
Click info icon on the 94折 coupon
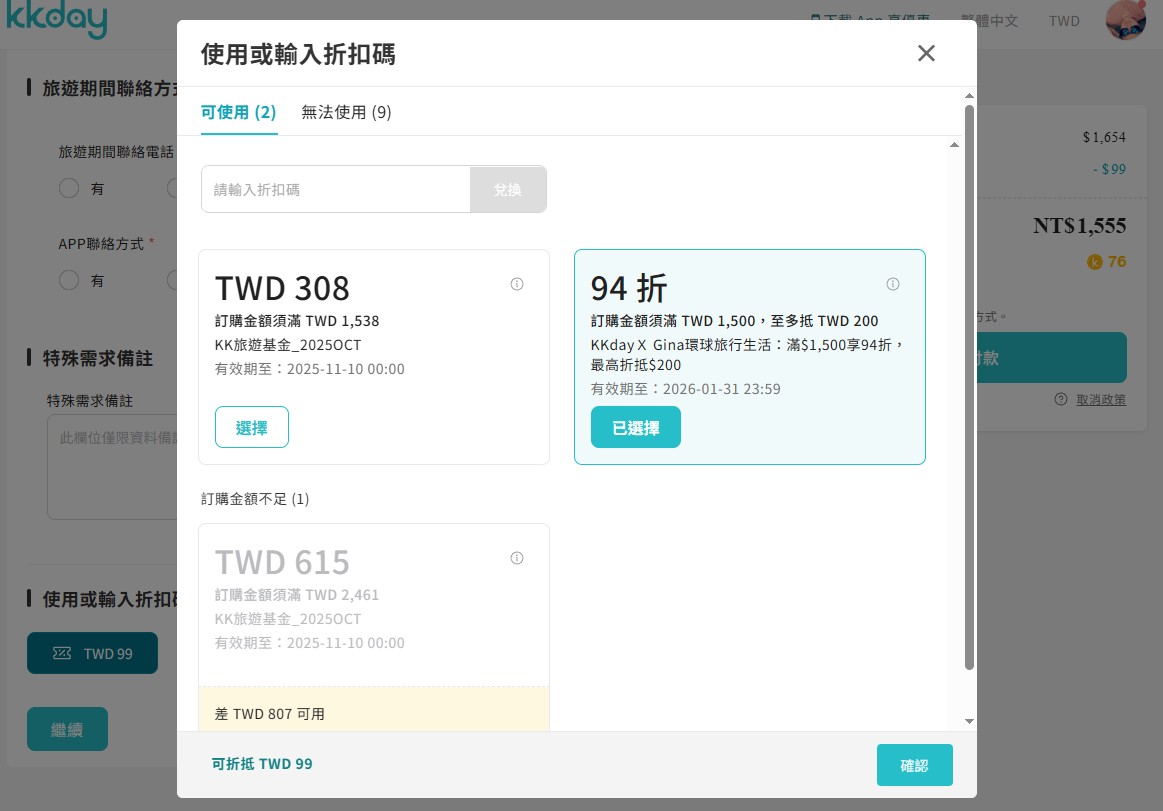[893, 284]
